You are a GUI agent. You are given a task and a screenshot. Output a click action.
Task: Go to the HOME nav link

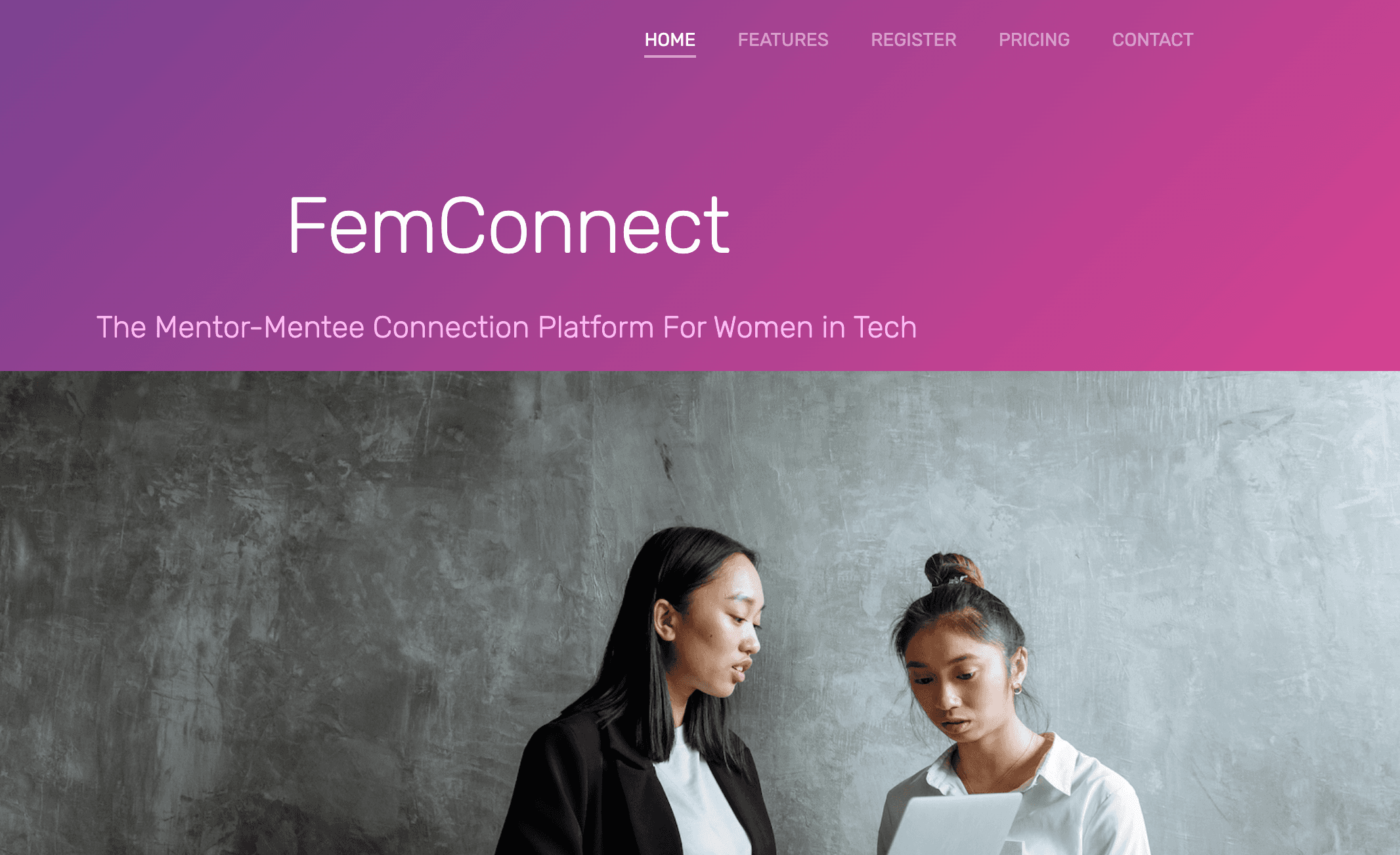coord(670,40)
